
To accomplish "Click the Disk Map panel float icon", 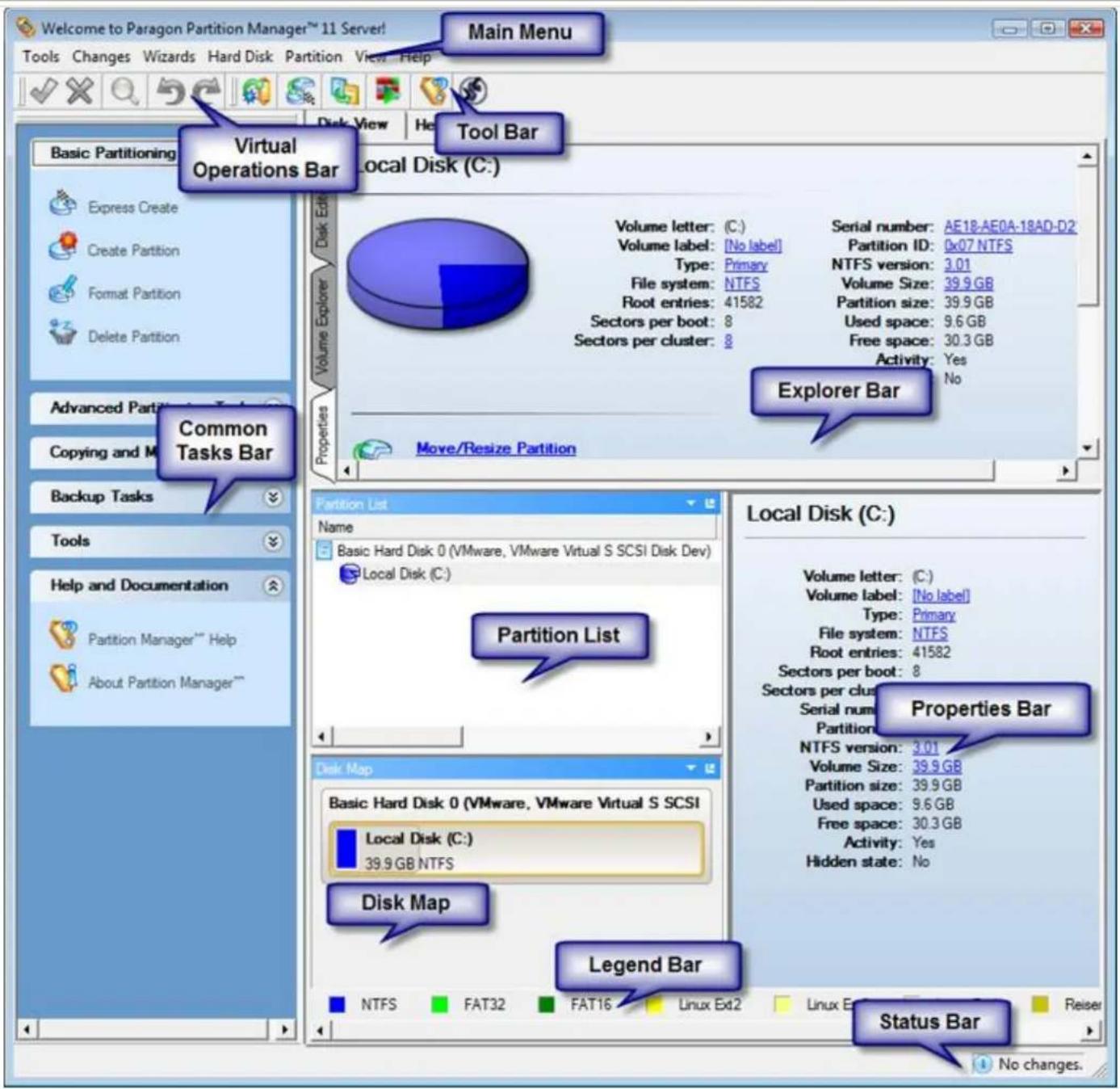I will point(710,768).
